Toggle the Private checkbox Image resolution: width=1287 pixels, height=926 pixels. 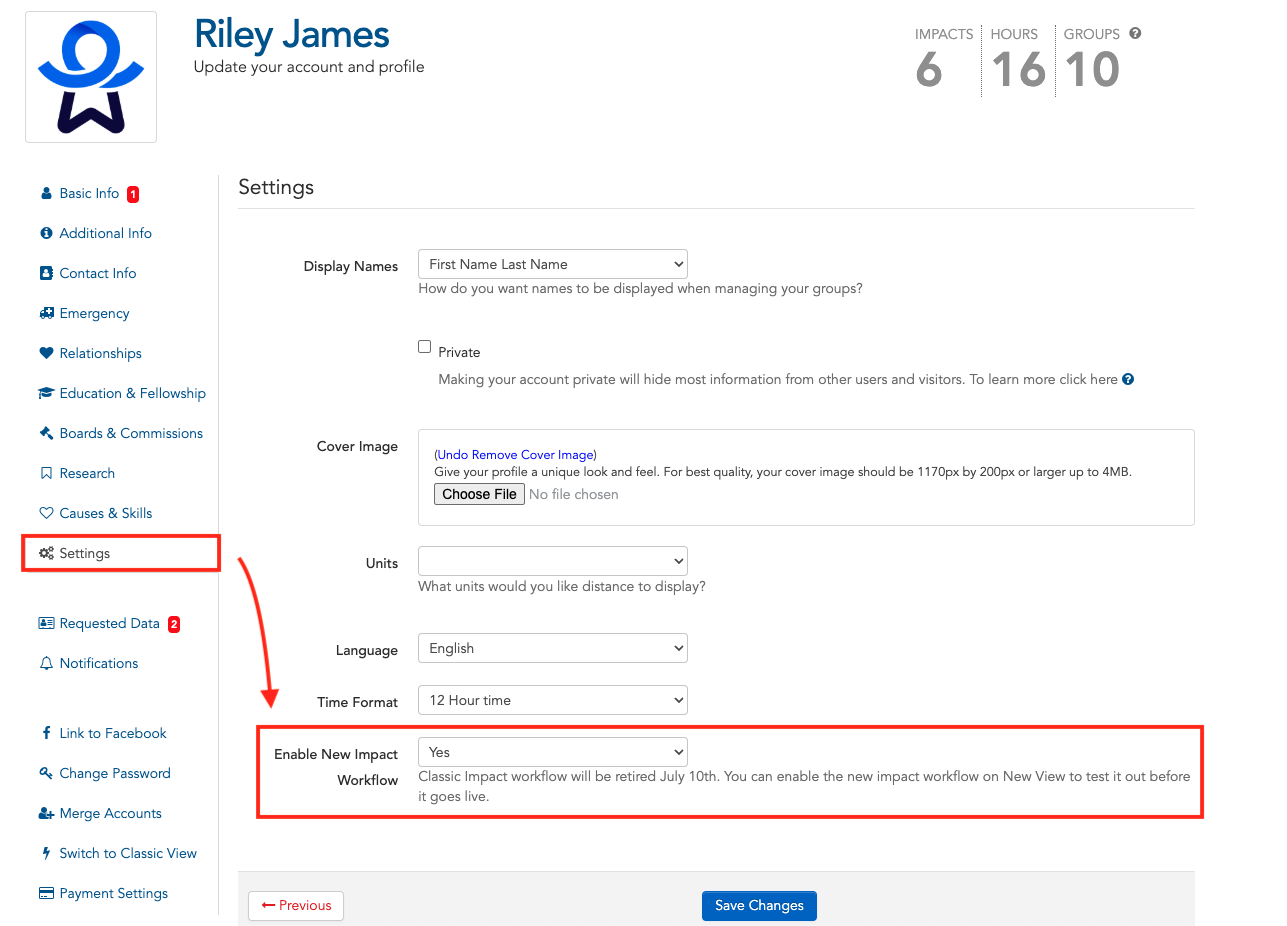(x=425, y=347)
